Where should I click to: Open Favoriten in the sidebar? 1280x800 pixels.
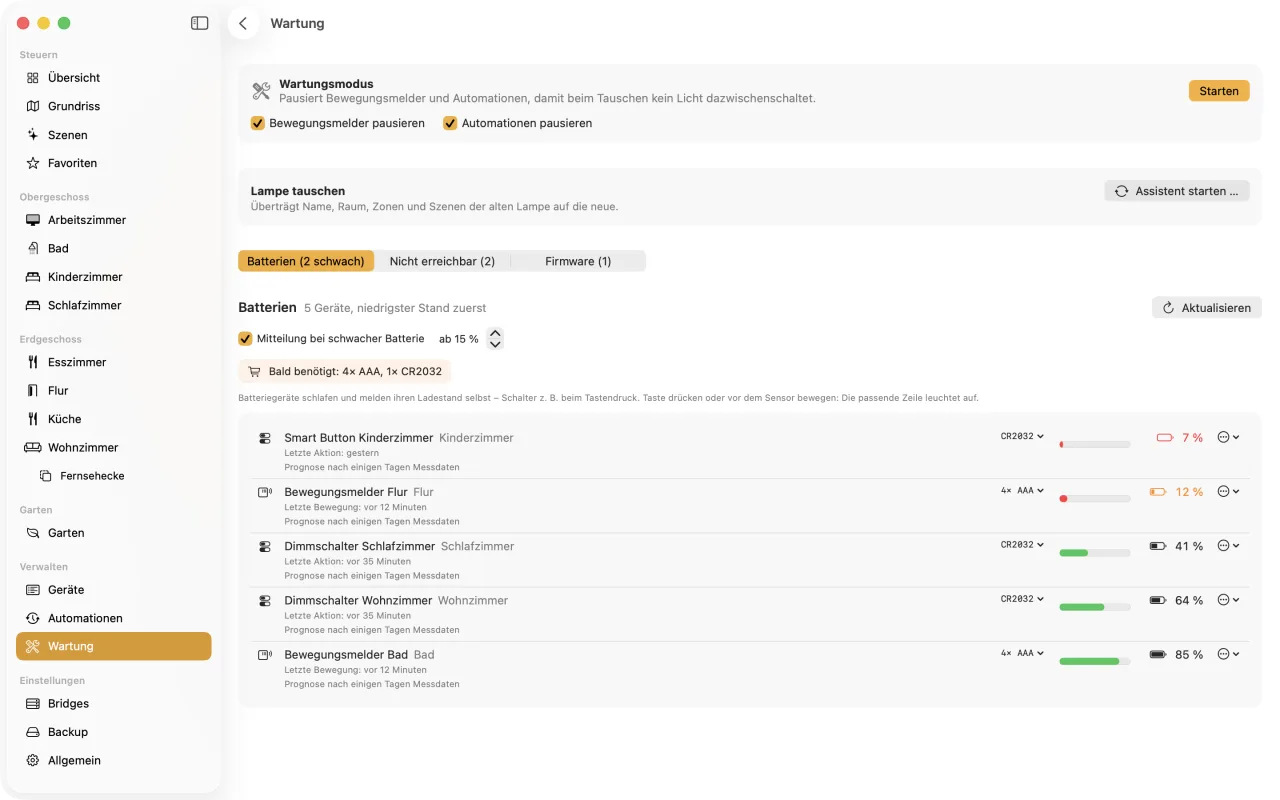click(x=114, y=163)
